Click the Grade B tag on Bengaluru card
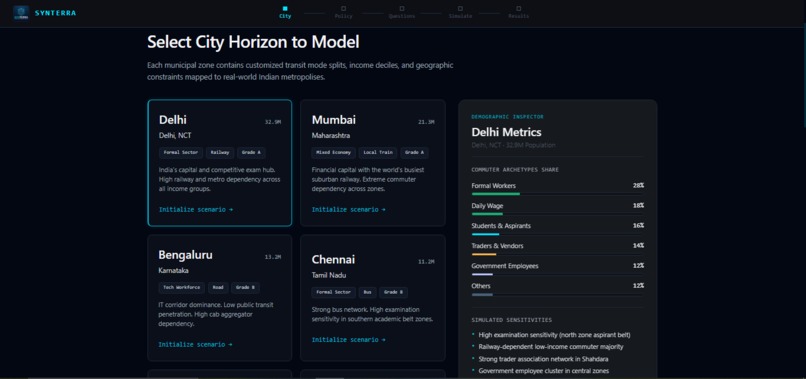 click(x=245, y=287)
